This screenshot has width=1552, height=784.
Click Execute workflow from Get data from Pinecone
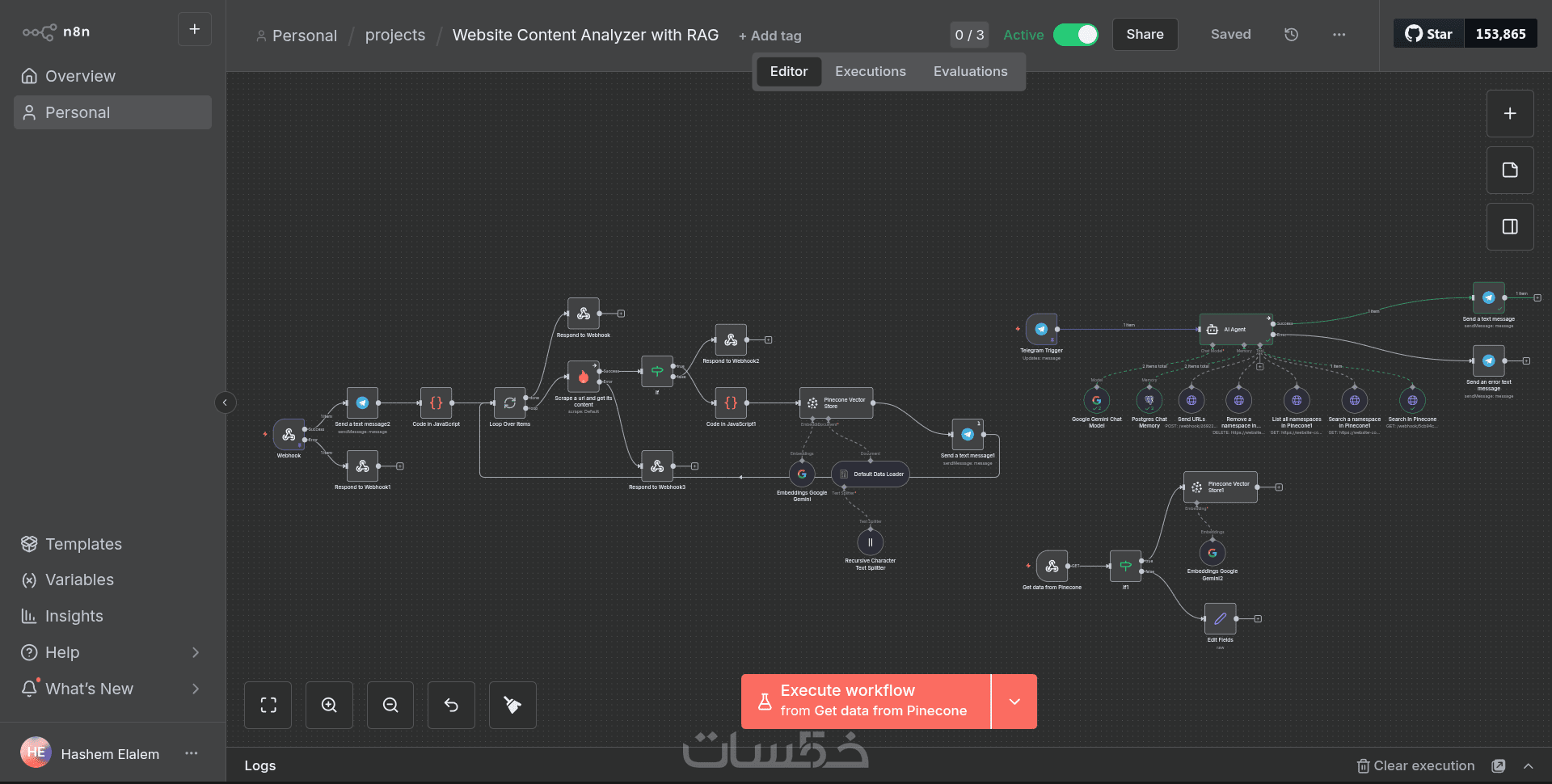point(866,702)
